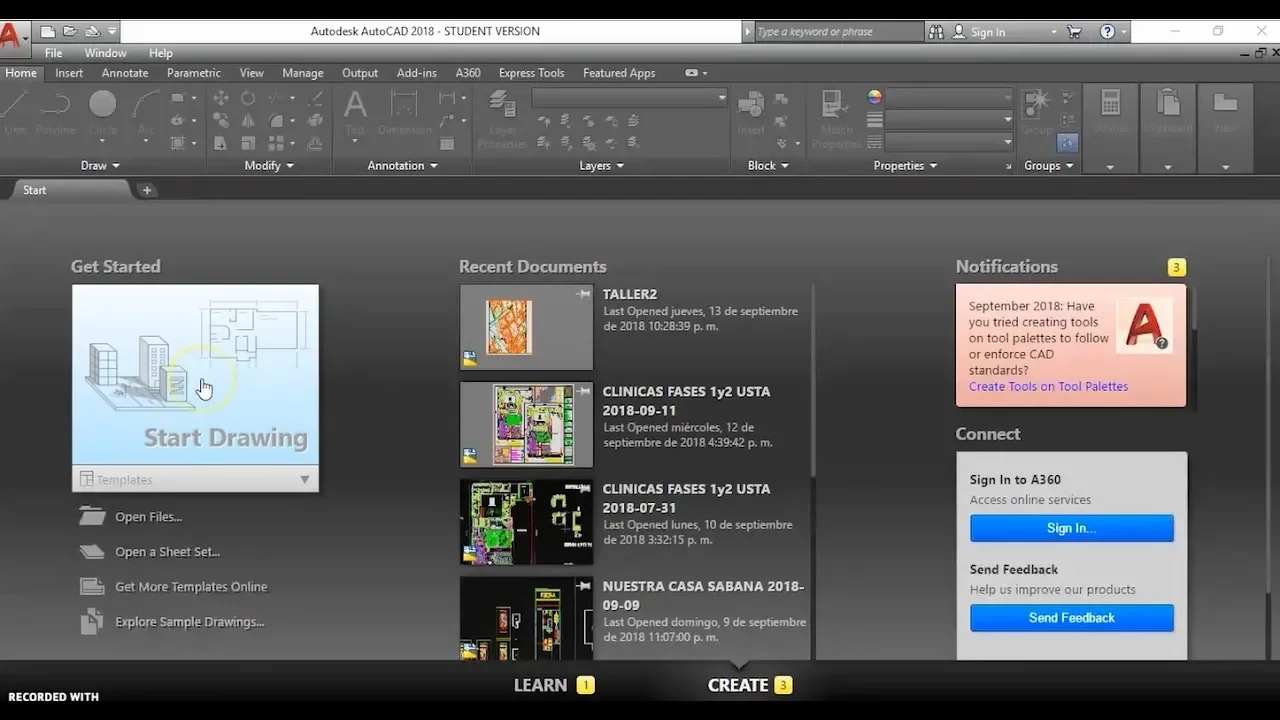Open the Autodesk App Store cart icon
The height and width of the screenshot is (720, 1280).
pyautogui.click(x=1074, y=32)
